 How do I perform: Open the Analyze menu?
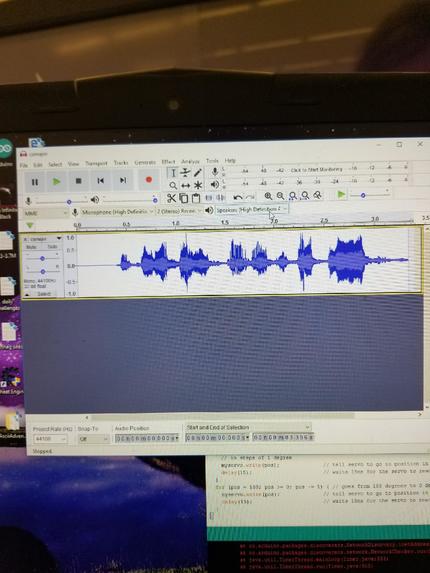pyautogui.click(x=190, y=161)
